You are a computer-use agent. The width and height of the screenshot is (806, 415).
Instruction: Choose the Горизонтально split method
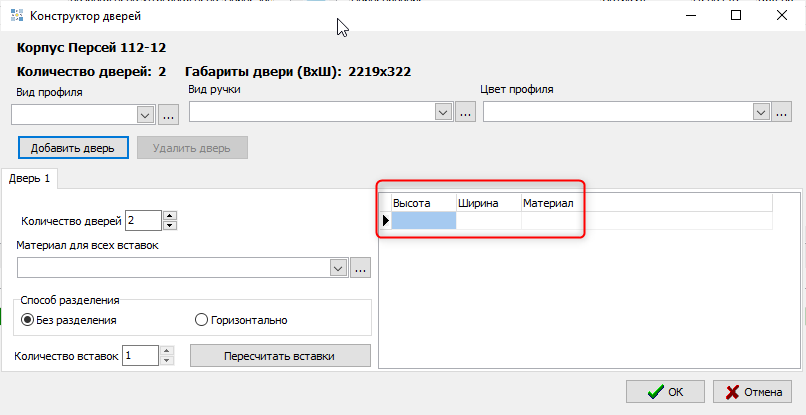[x=202, y=320]
